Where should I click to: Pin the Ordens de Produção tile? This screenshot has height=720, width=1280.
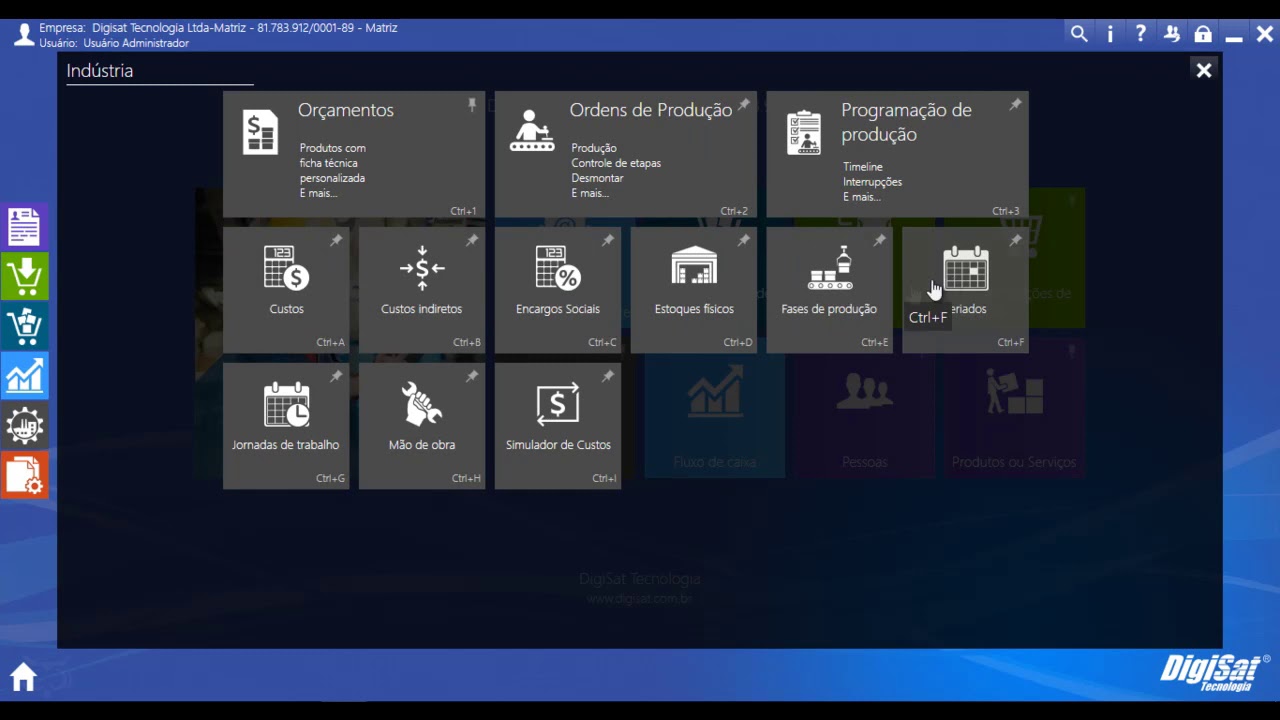pos(744,104)
